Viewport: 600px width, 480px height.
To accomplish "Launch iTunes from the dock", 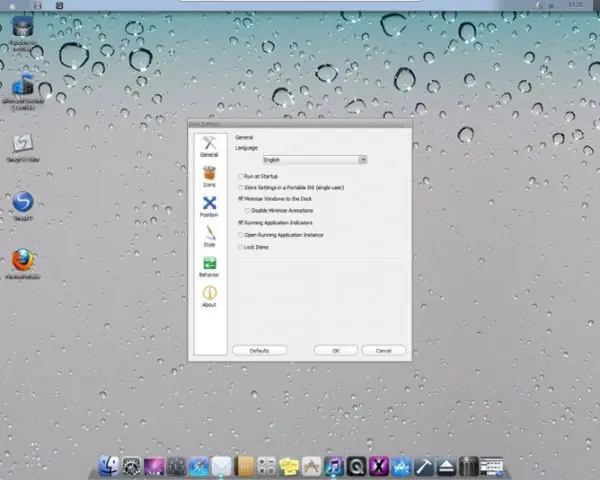I will tap(335, 465).
